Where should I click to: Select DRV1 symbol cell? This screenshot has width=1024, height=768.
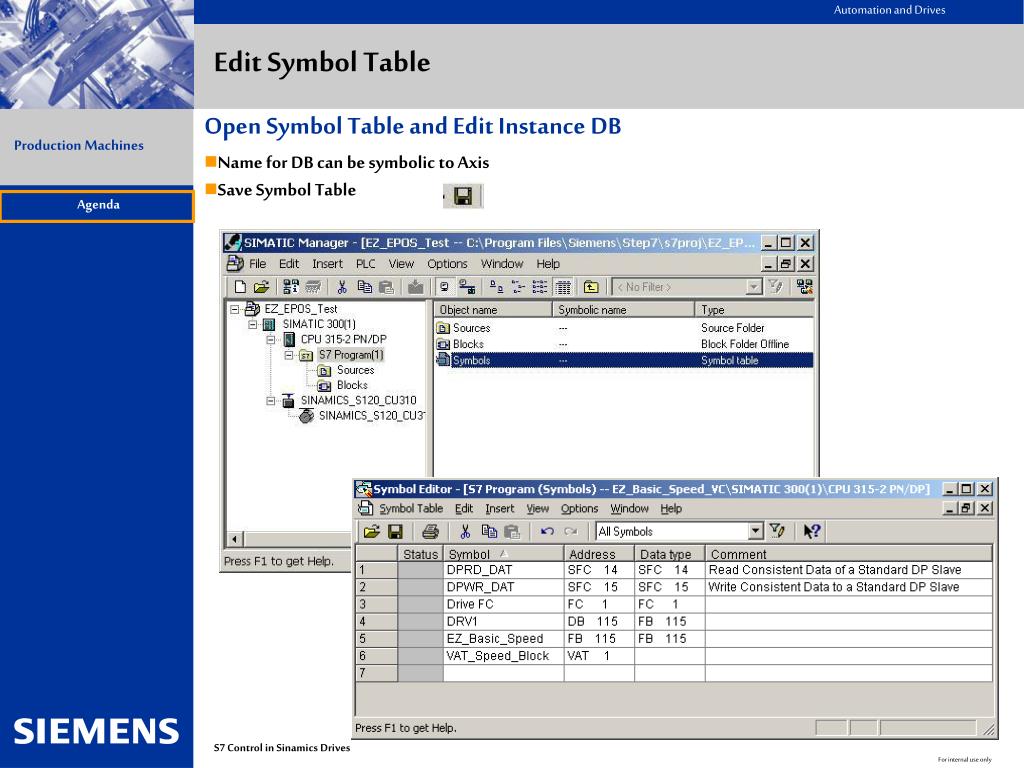[504, 622]
